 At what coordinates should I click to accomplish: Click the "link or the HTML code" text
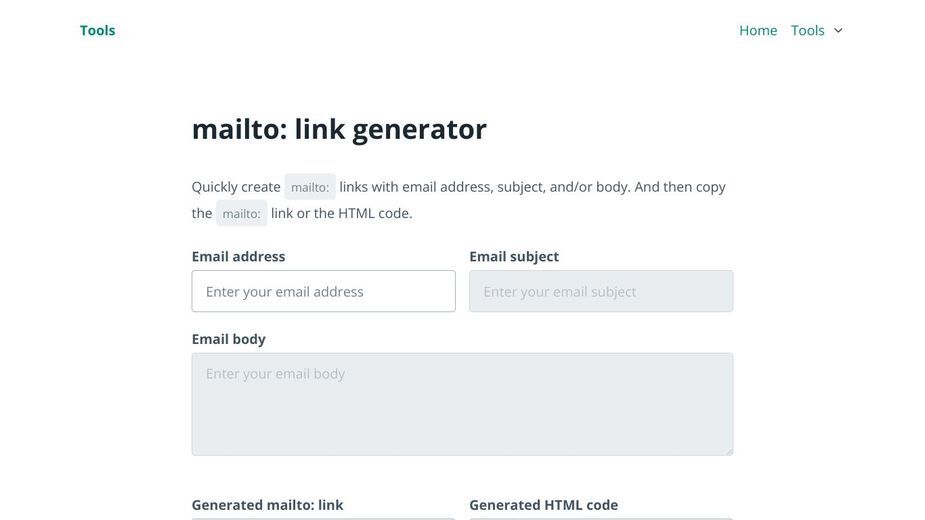[342, 213]
